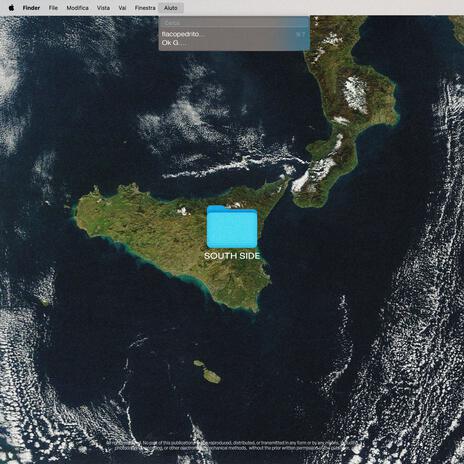Viewport: 464px width, 464px height.
Task: Open the Vista menu
Action: pyautogui.click(x=103, y=8)
